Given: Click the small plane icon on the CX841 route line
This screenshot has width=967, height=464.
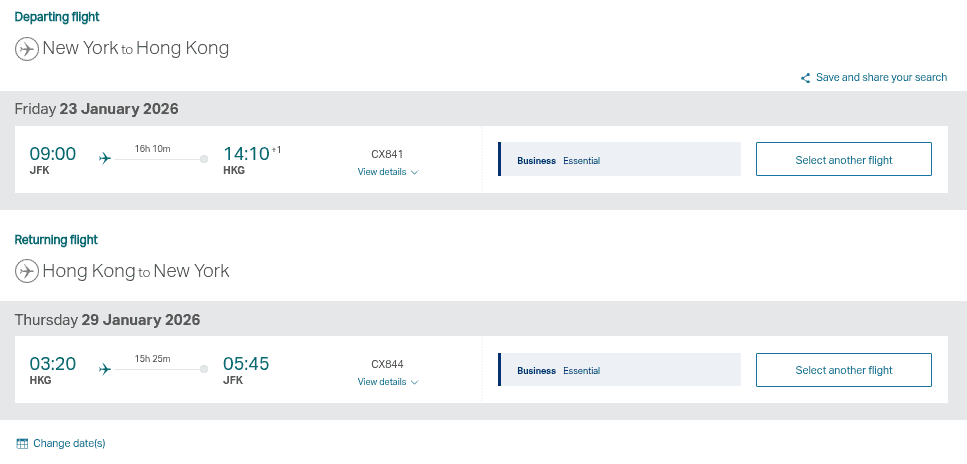Looking at the screenshot, I should [104, 158].
